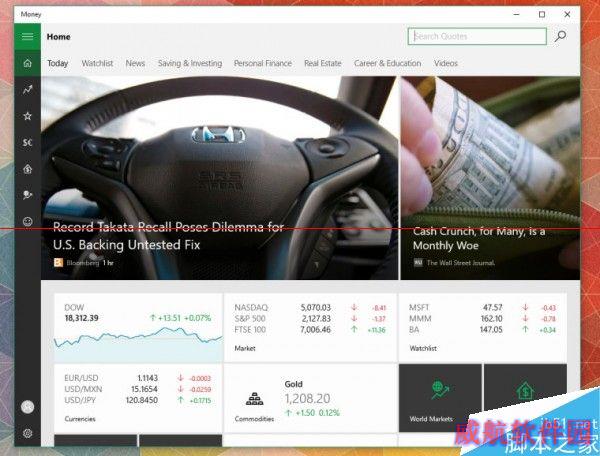Open the mortgage calculator house sidebar icon
This screenshot has height=456, width=600.
(27, 169)
